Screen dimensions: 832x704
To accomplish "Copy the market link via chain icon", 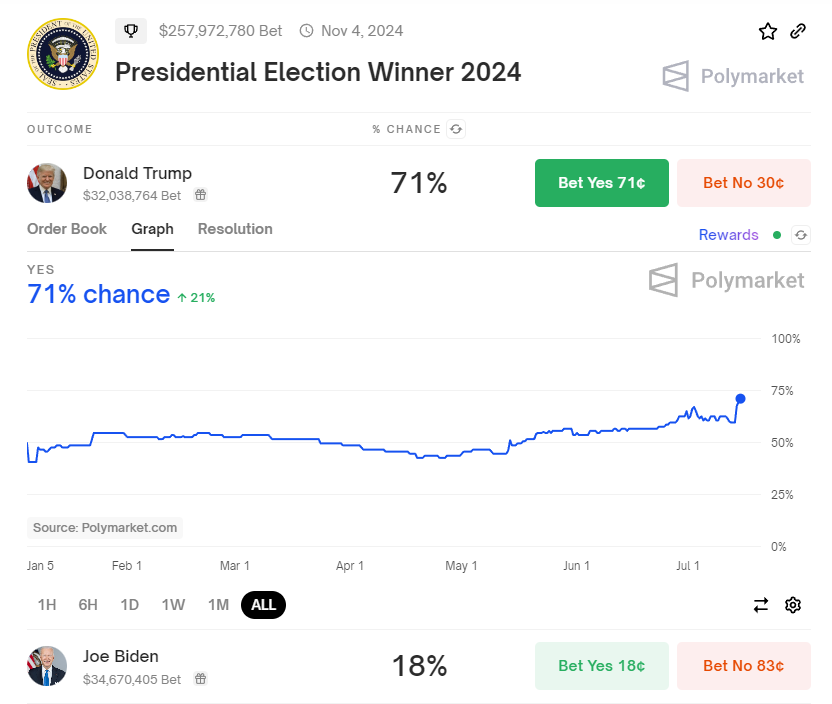I will (x=798, y=31).
